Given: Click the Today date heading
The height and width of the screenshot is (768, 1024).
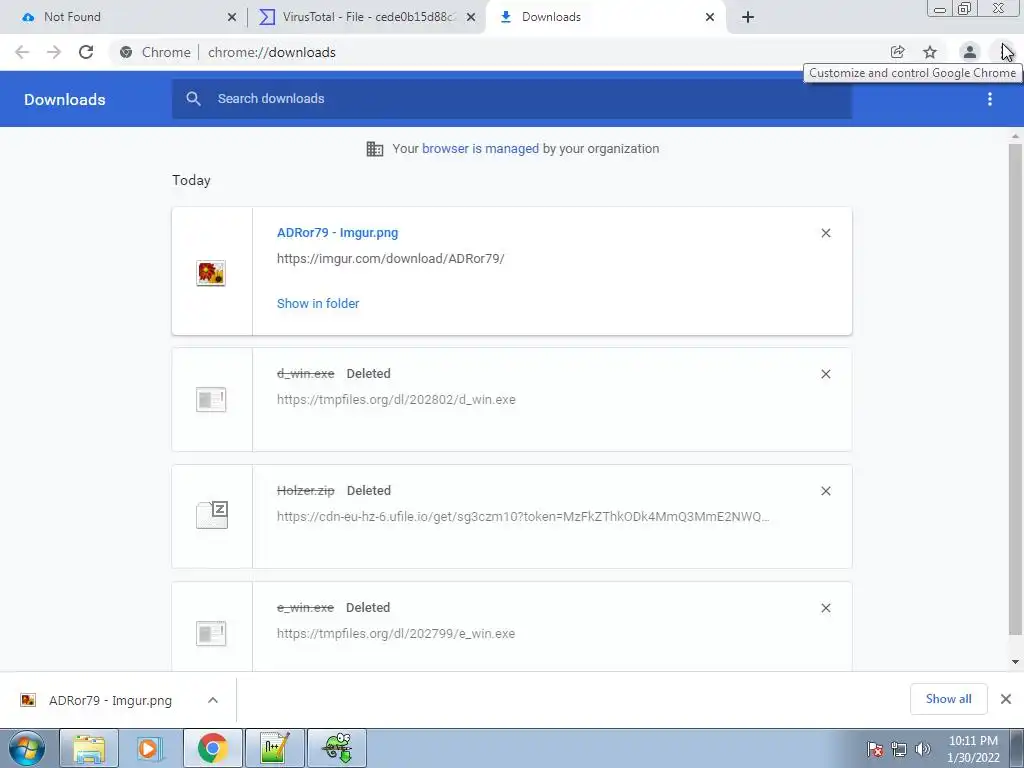Looking at the screenshot, I should (x=191, y=180).
